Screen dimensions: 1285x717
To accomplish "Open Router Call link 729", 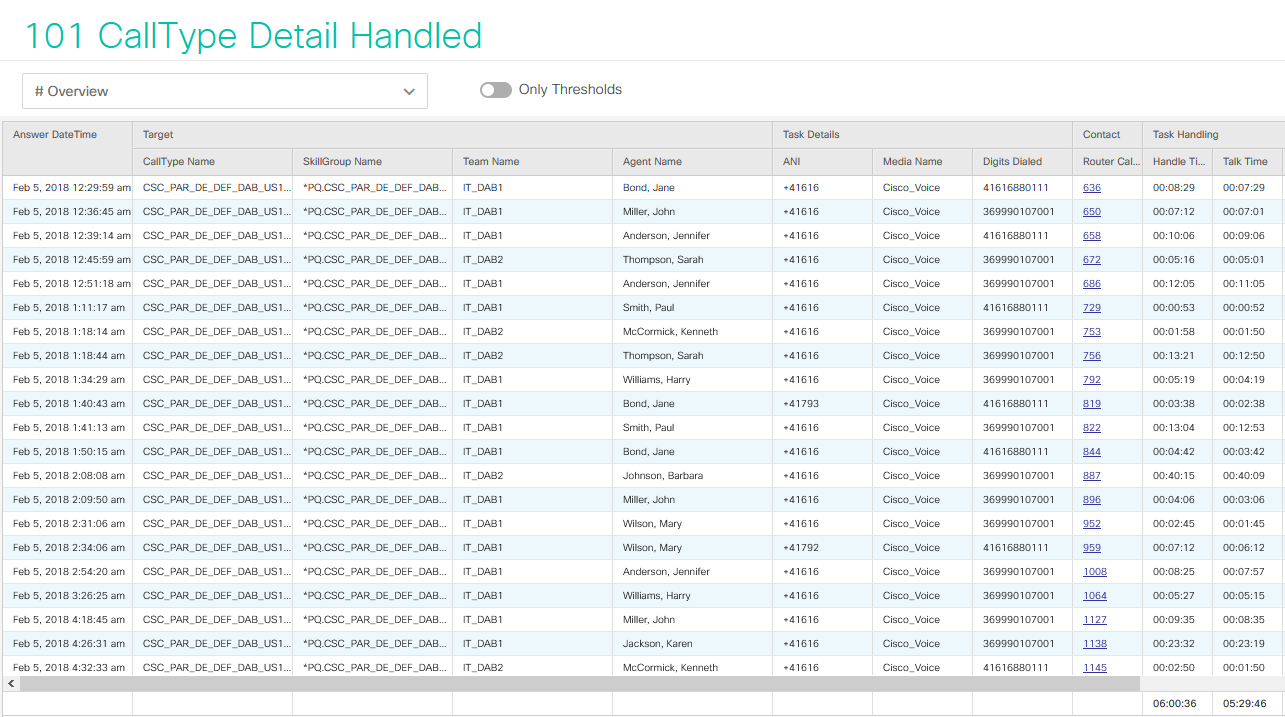I will tap(1092, 308).
